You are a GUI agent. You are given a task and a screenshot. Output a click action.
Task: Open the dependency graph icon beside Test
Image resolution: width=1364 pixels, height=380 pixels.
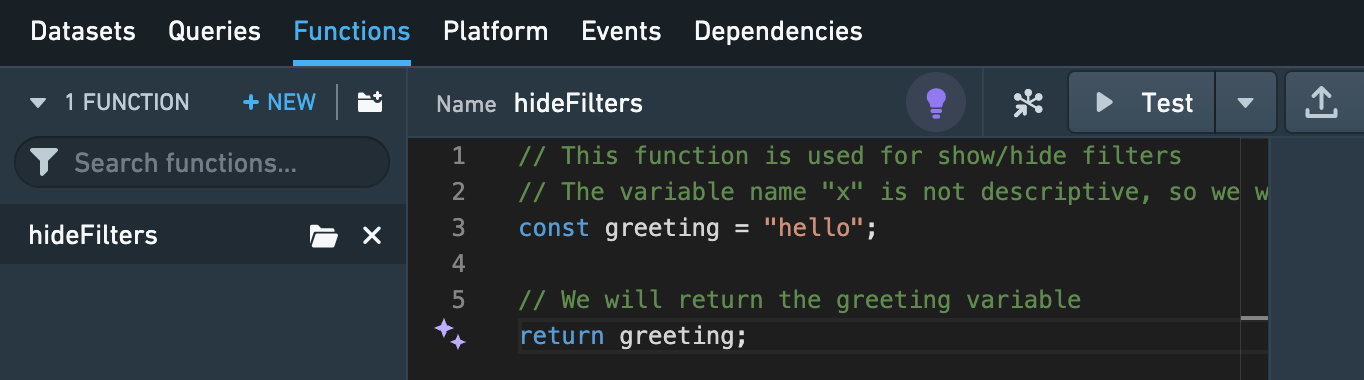point(1027,102)
